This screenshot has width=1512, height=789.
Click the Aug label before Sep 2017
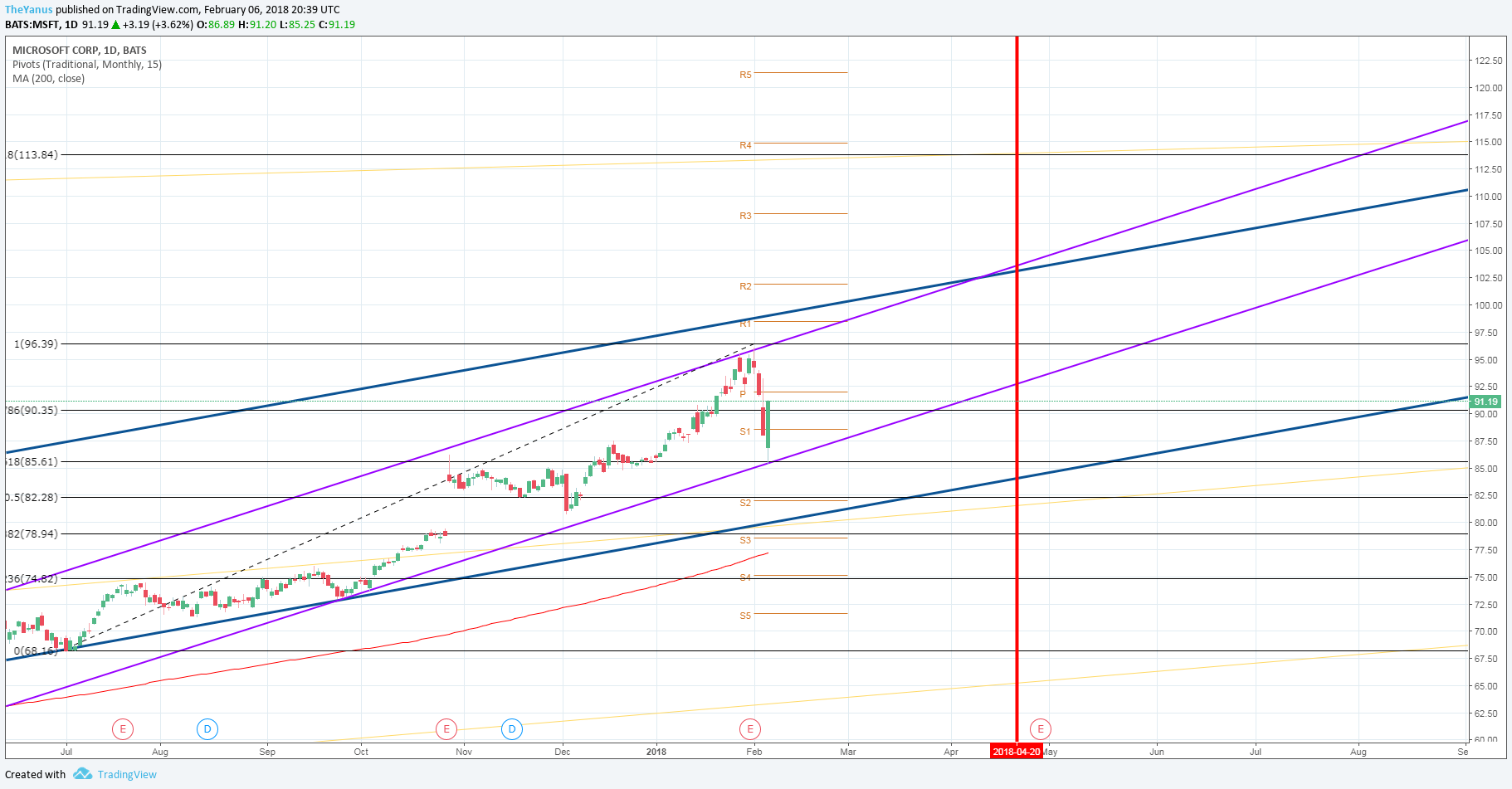[160, 752]
